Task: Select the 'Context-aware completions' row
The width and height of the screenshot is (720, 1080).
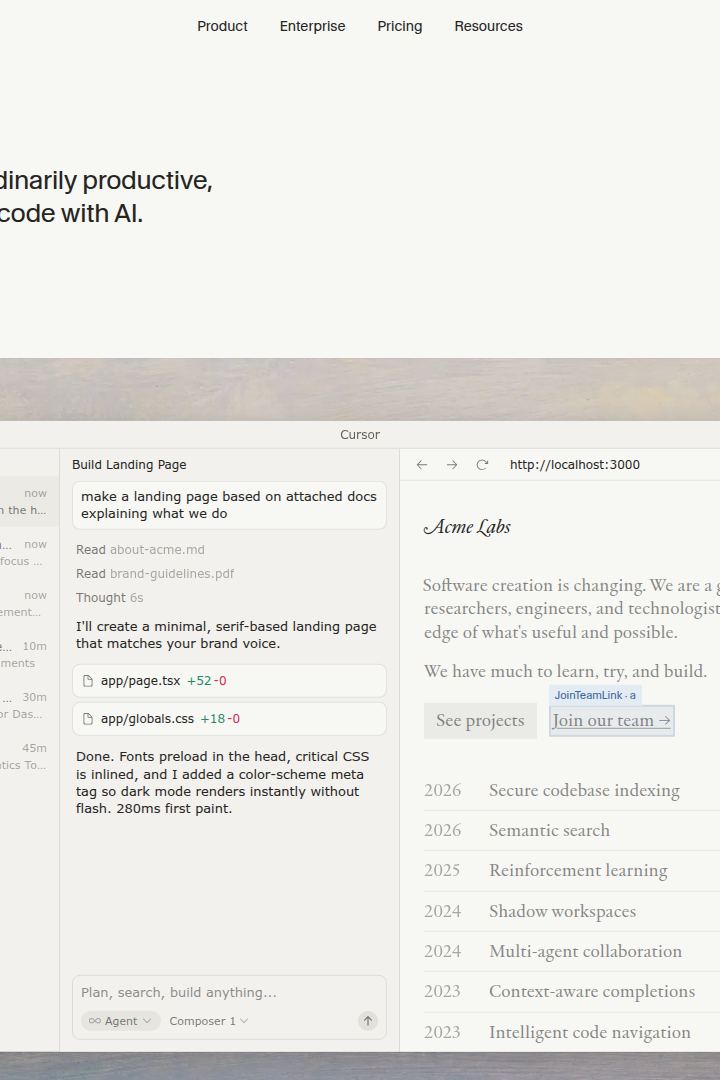Action: (x=572, y=991)
